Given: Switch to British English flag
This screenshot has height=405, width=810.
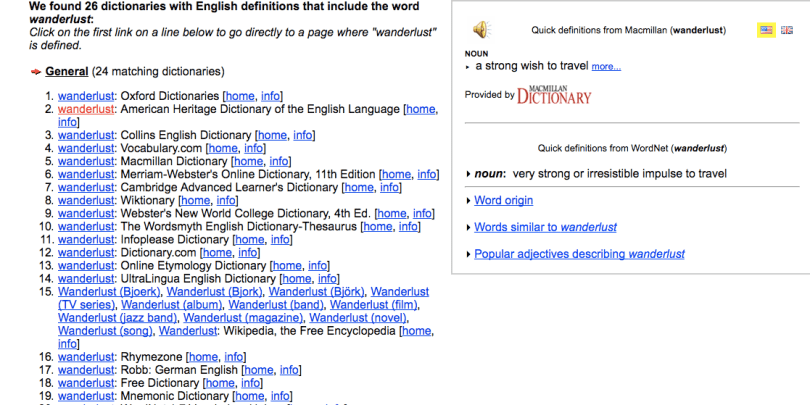Looking at the screenshot, I should [x=786, y=30].
